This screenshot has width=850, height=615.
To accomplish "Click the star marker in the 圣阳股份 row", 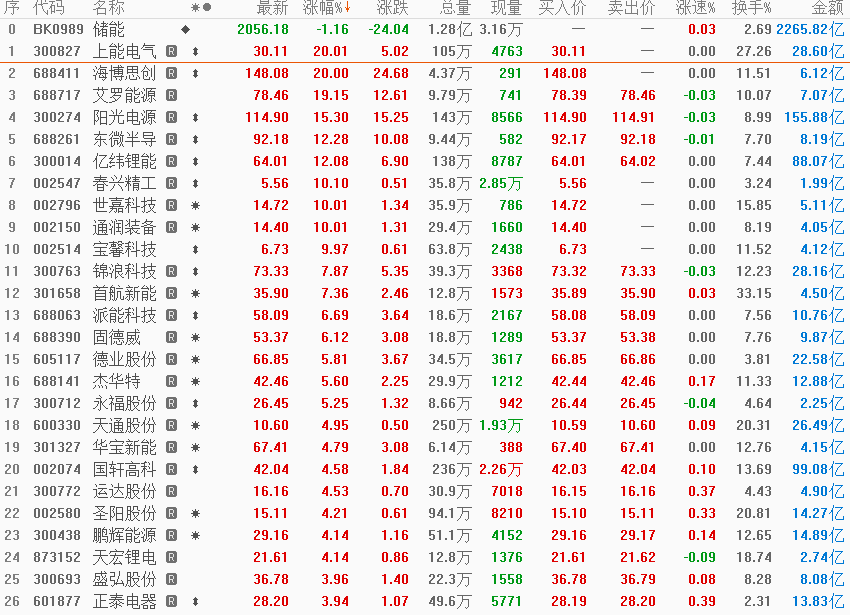I will click(x=196, y=513).
